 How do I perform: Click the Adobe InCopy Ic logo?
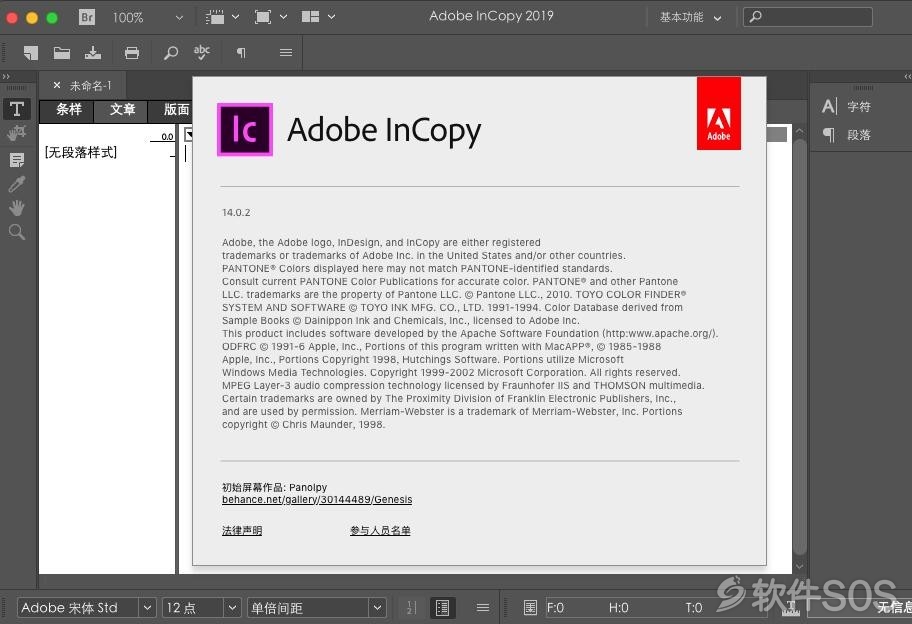click(245, 130)
